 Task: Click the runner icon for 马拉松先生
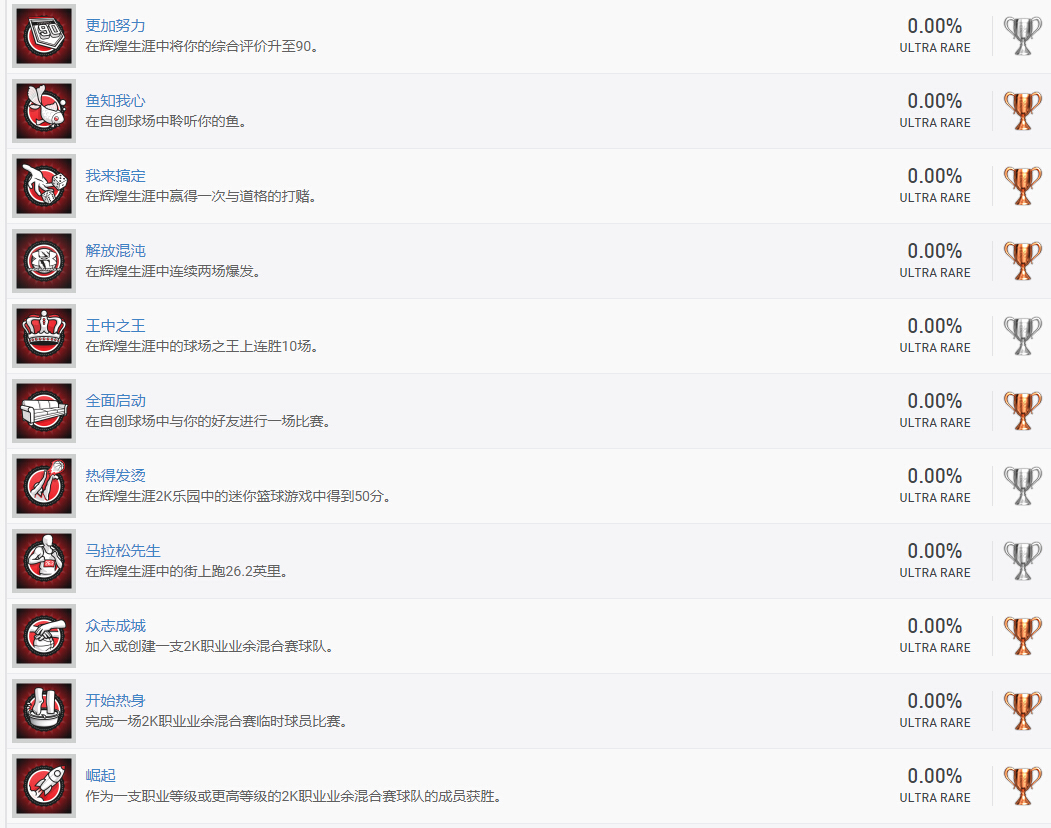click(44, 561)
